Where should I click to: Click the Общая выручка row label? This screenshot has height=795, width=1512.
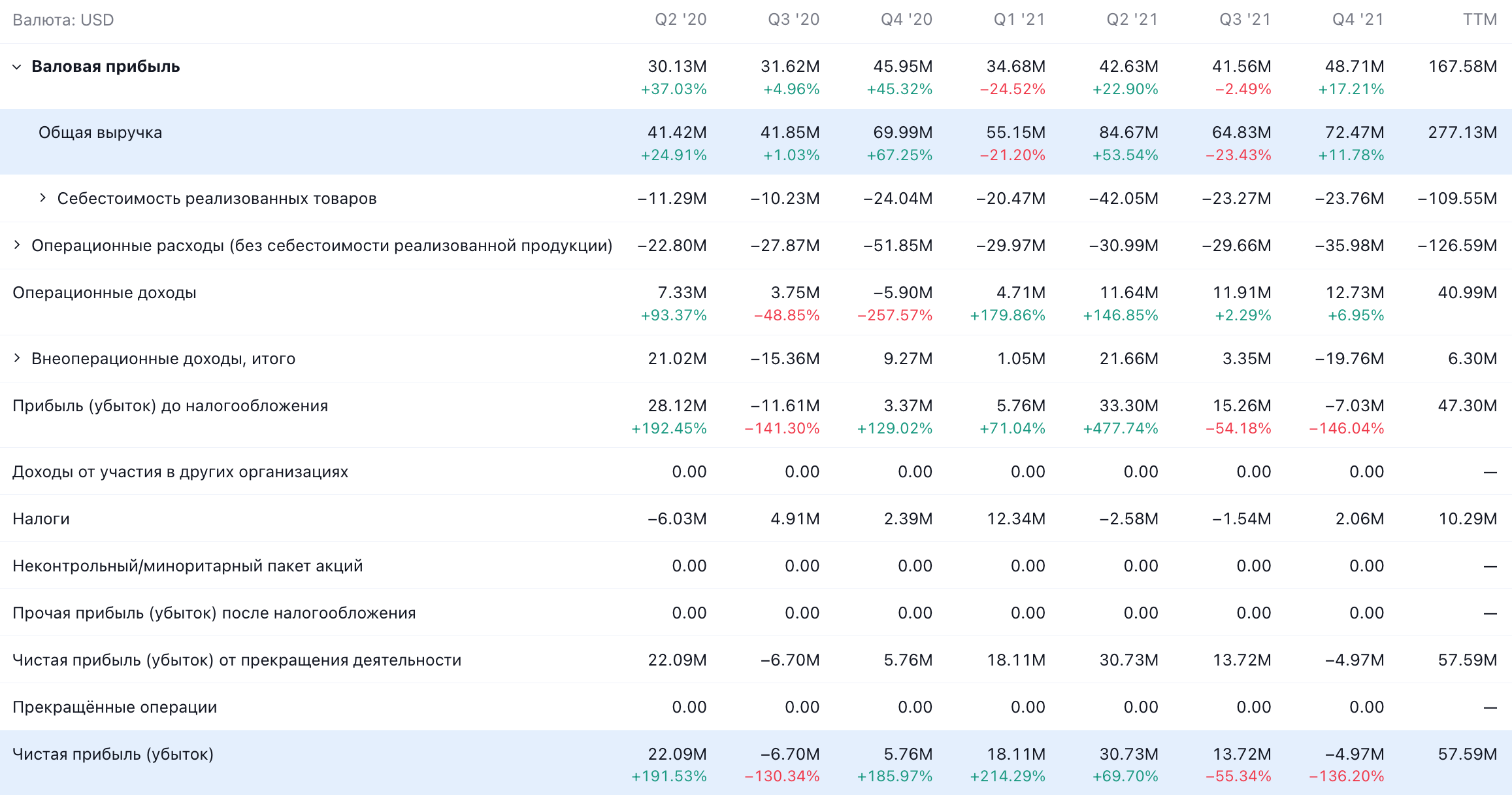[100, 133]
